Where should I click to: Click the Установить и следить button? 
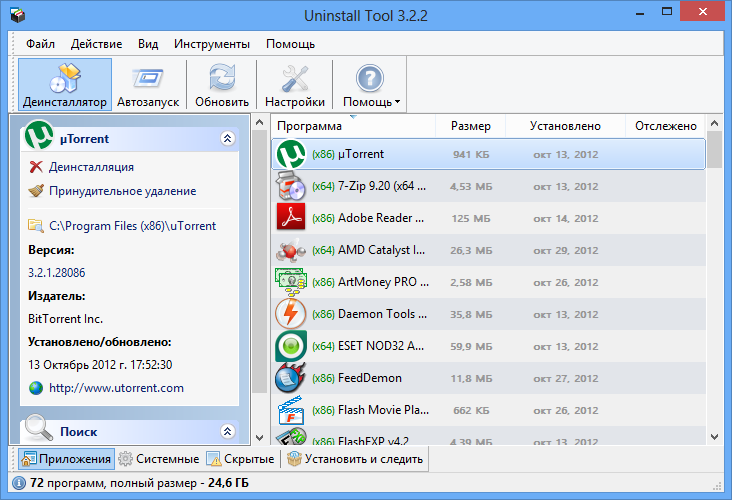[355, 459]
